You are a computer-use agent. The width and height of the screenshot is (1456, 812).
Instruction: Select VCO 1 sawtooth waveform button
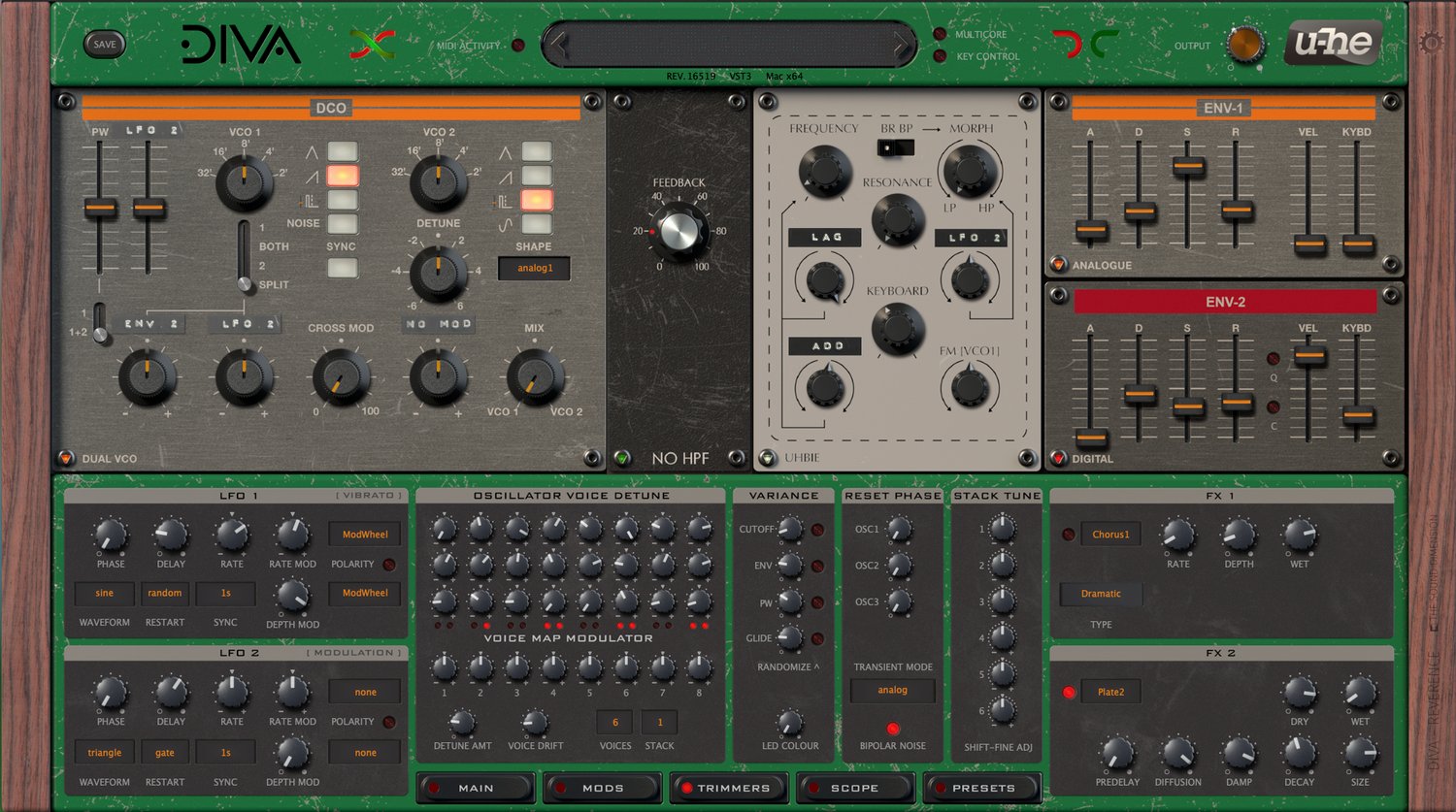click(342, 176)
